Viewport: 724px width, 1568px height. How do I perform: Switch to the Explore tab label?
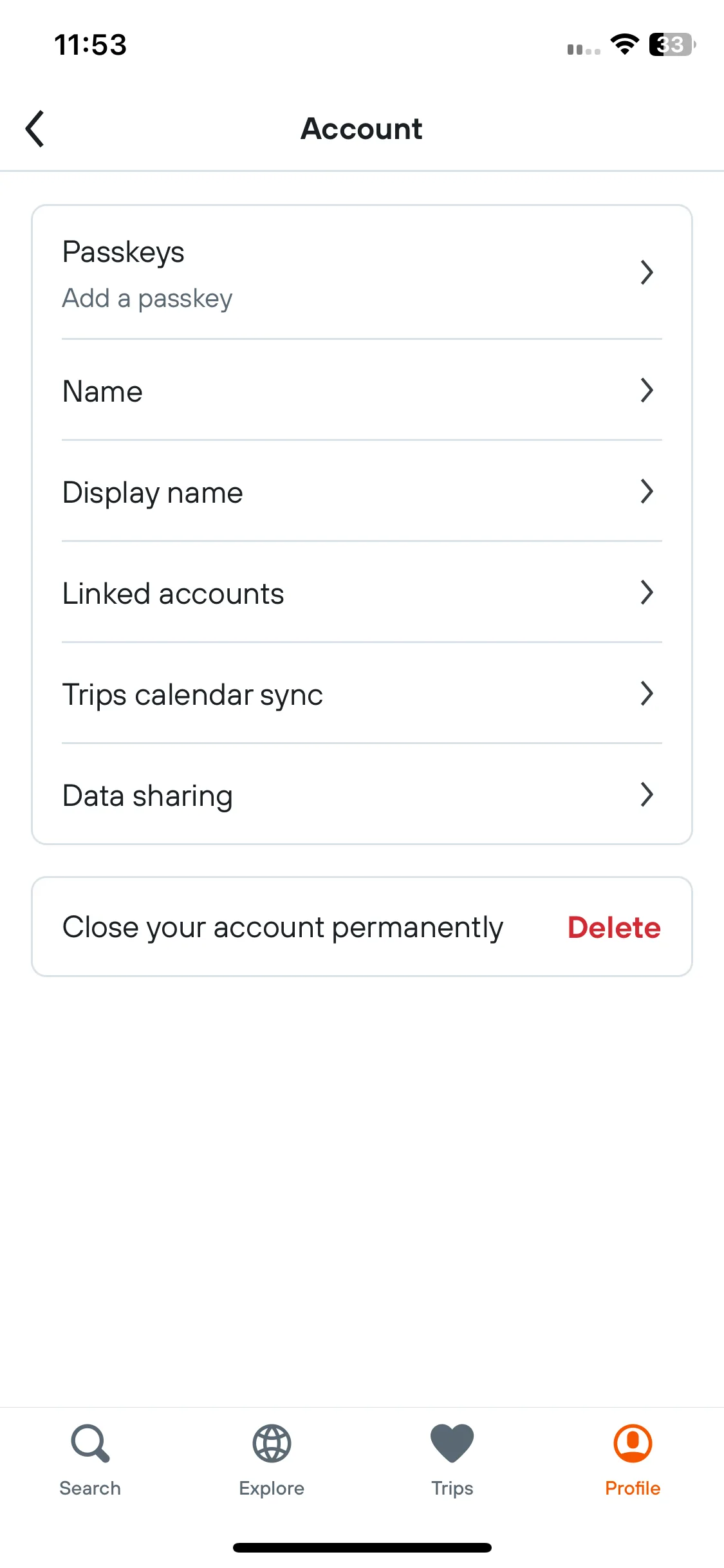(x=272, y=1488)
